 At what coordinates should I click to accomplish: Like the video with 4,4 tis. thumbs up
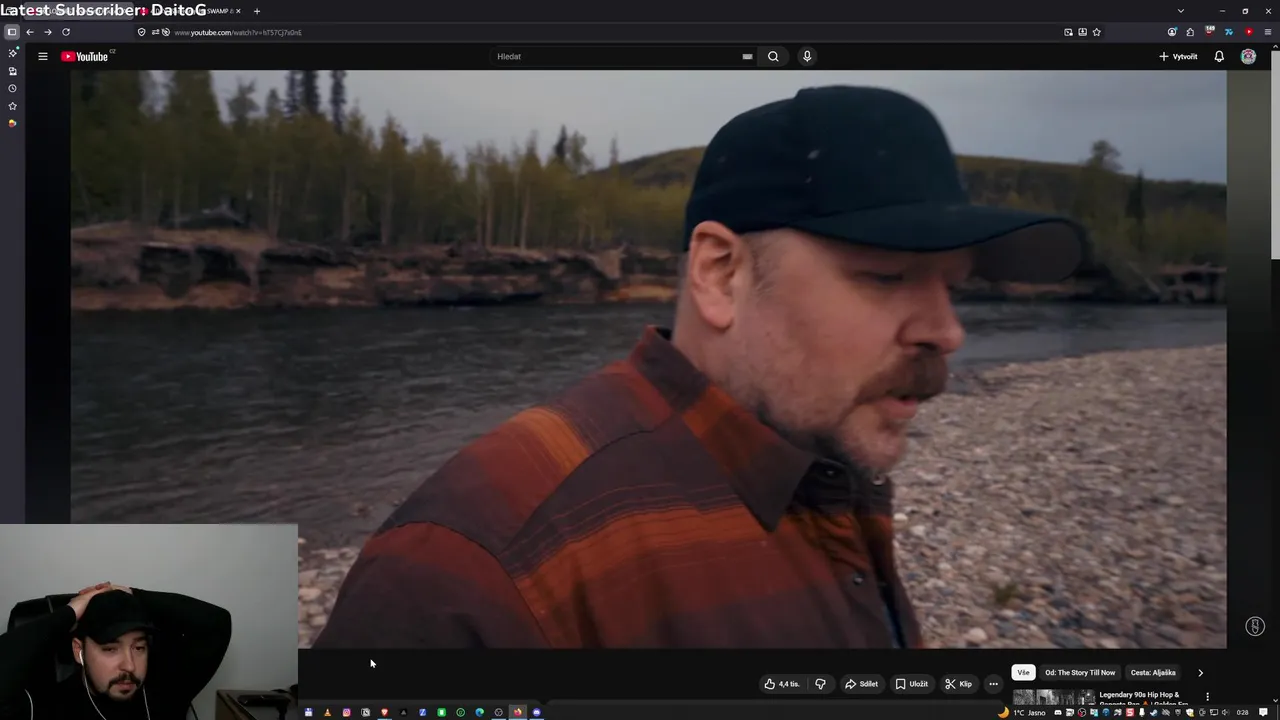(x=782, y=684)
